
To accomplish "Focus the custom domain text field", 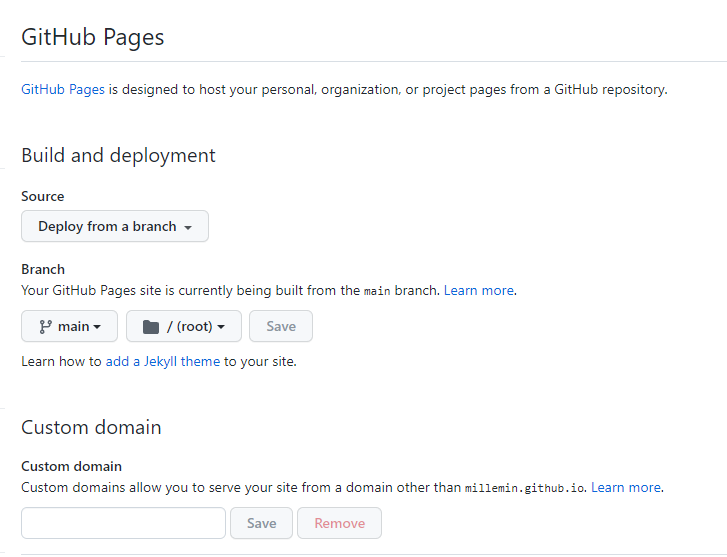I will 123,523.
